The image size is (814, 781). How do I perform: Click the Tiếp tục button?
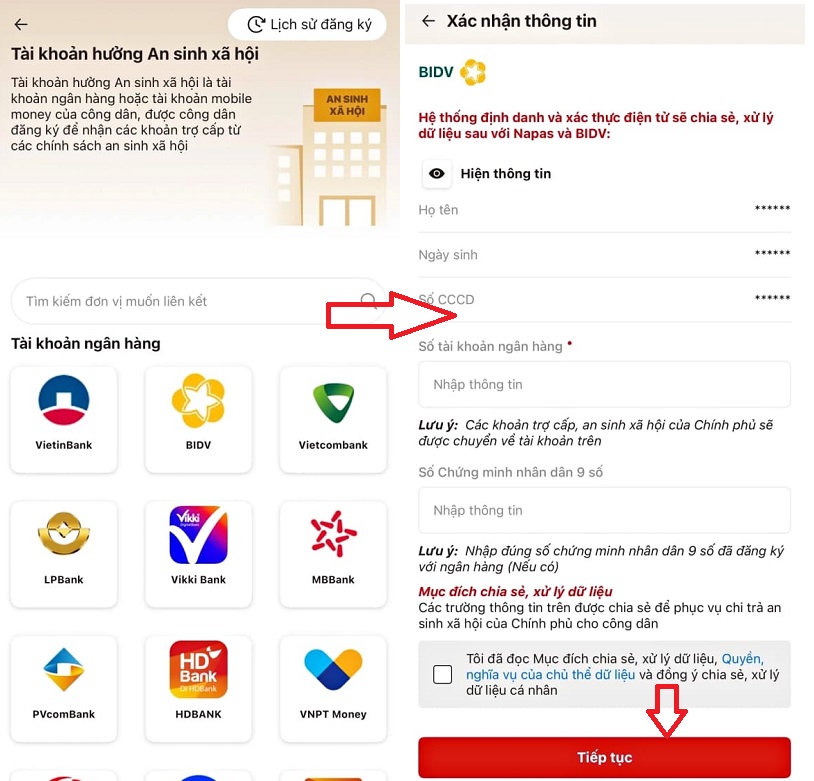pos(604,757)
